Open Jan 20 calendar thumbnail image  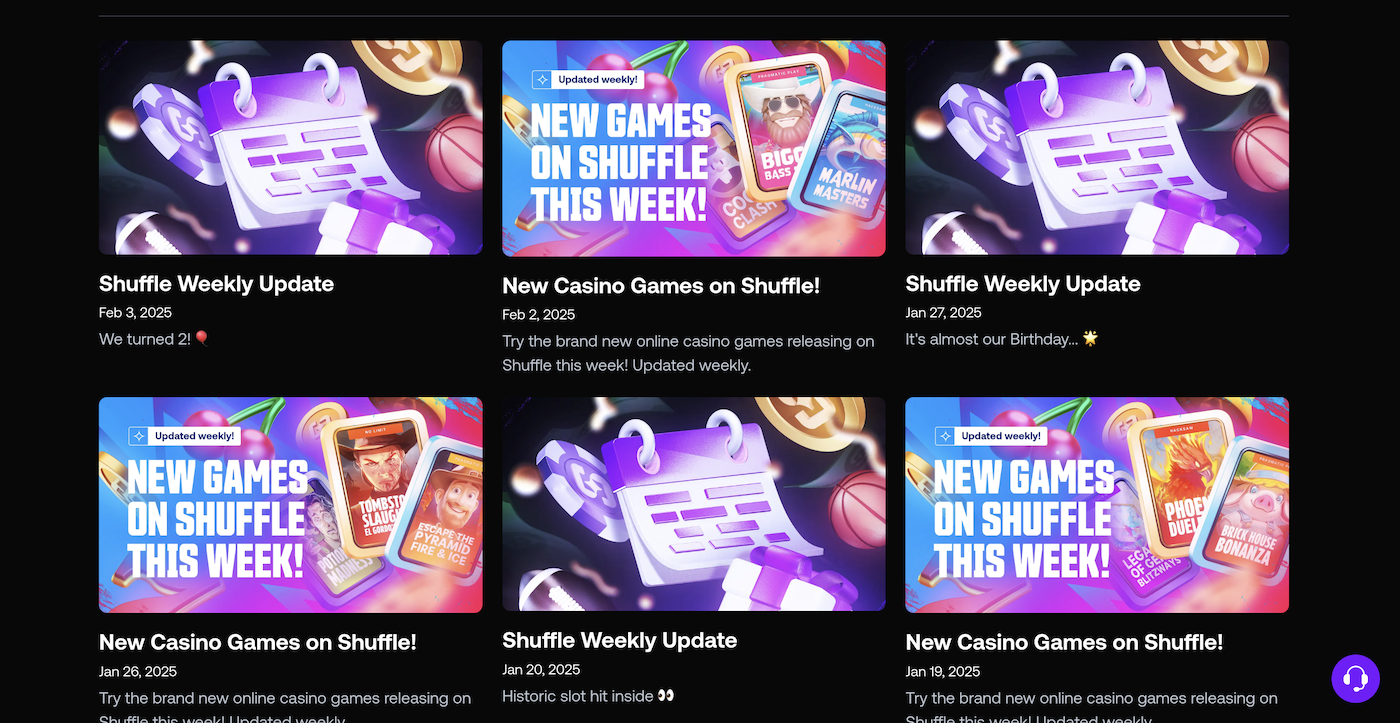tap(694, 504)
